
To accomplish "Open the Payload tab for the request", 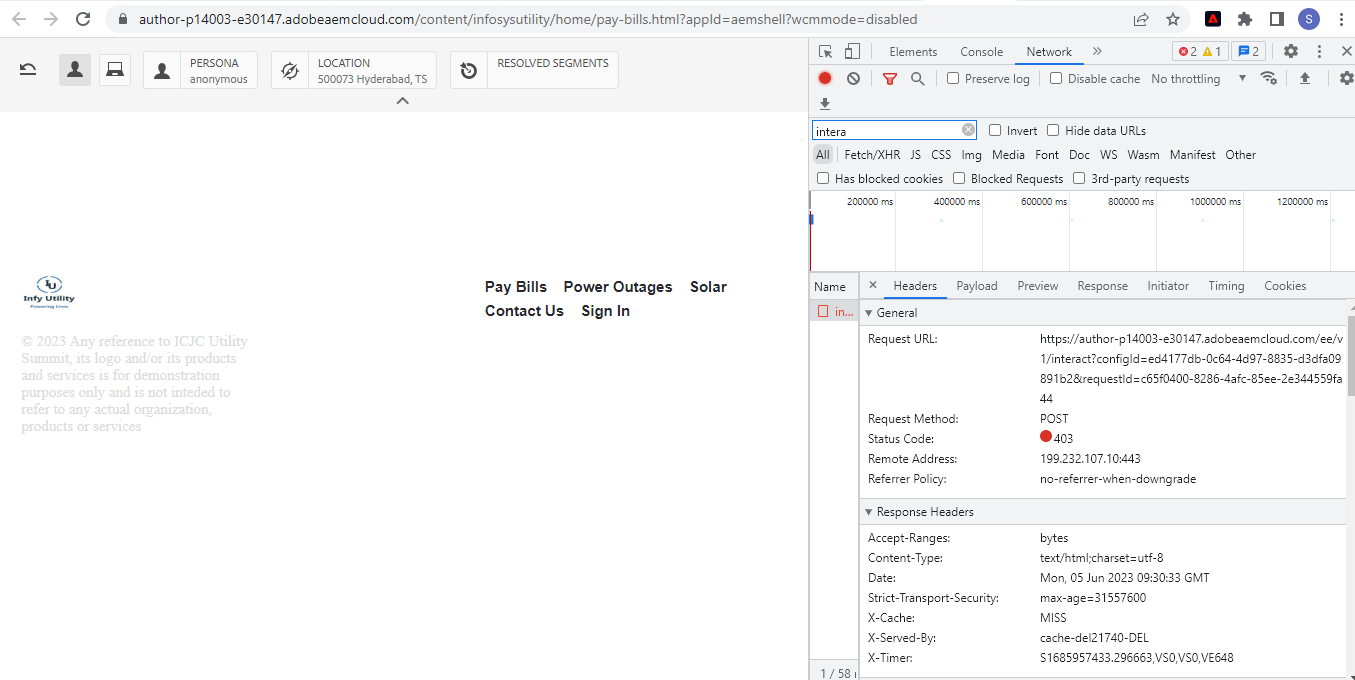I will pyautogui.click(x=977, y=285).
